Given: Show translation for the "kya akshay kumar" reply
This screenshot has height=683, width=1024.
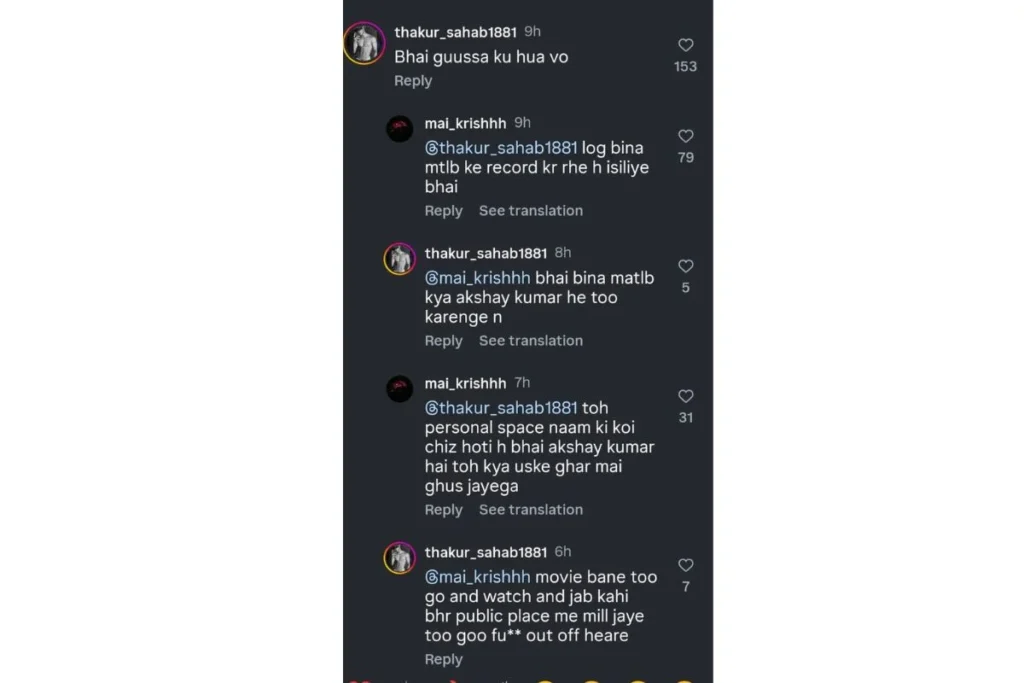Looking at the screenshot, I should (x=530, y=341).
